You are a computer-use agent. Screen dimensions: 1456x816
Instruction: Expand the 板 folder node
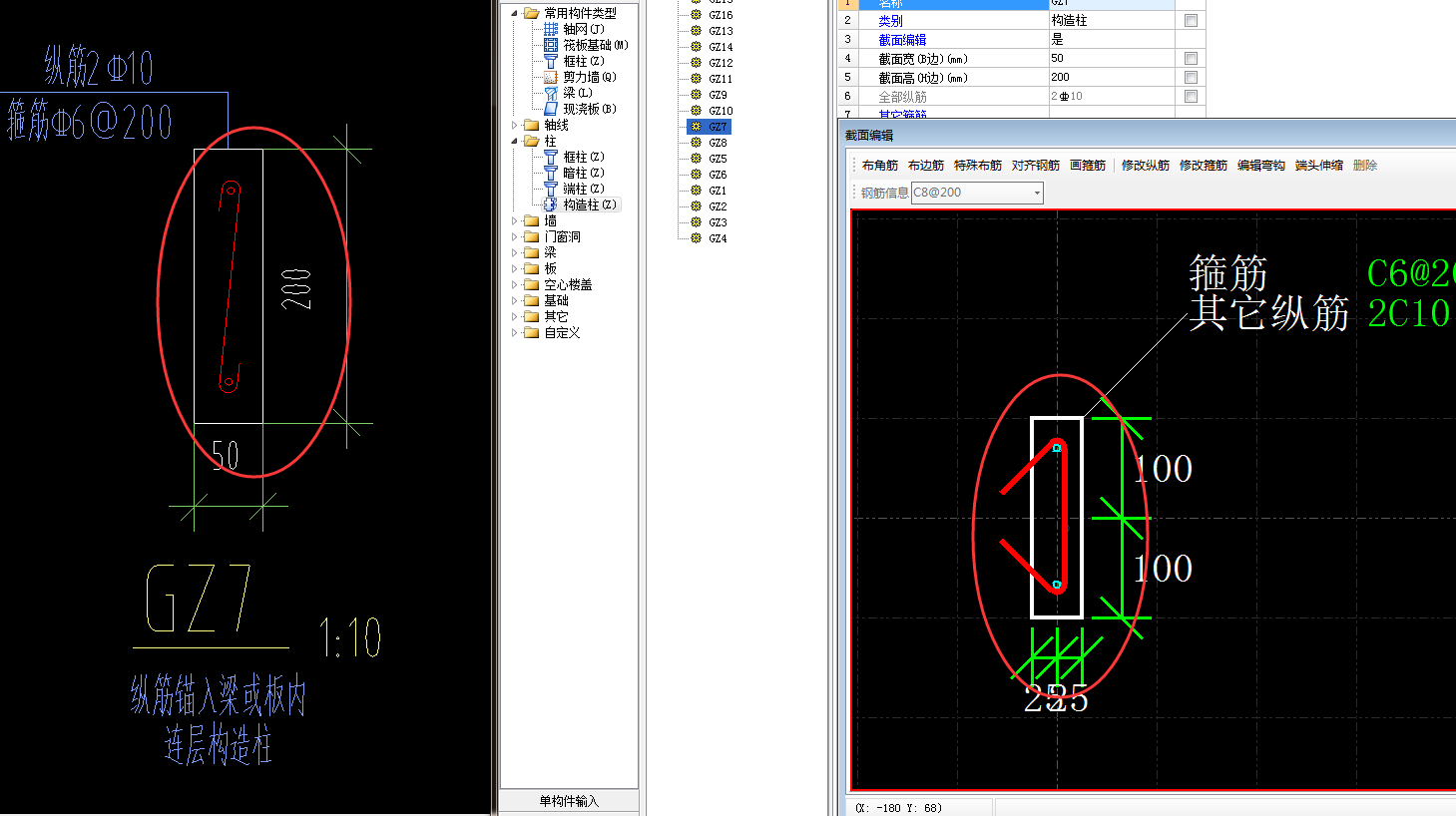click(515, 268)
